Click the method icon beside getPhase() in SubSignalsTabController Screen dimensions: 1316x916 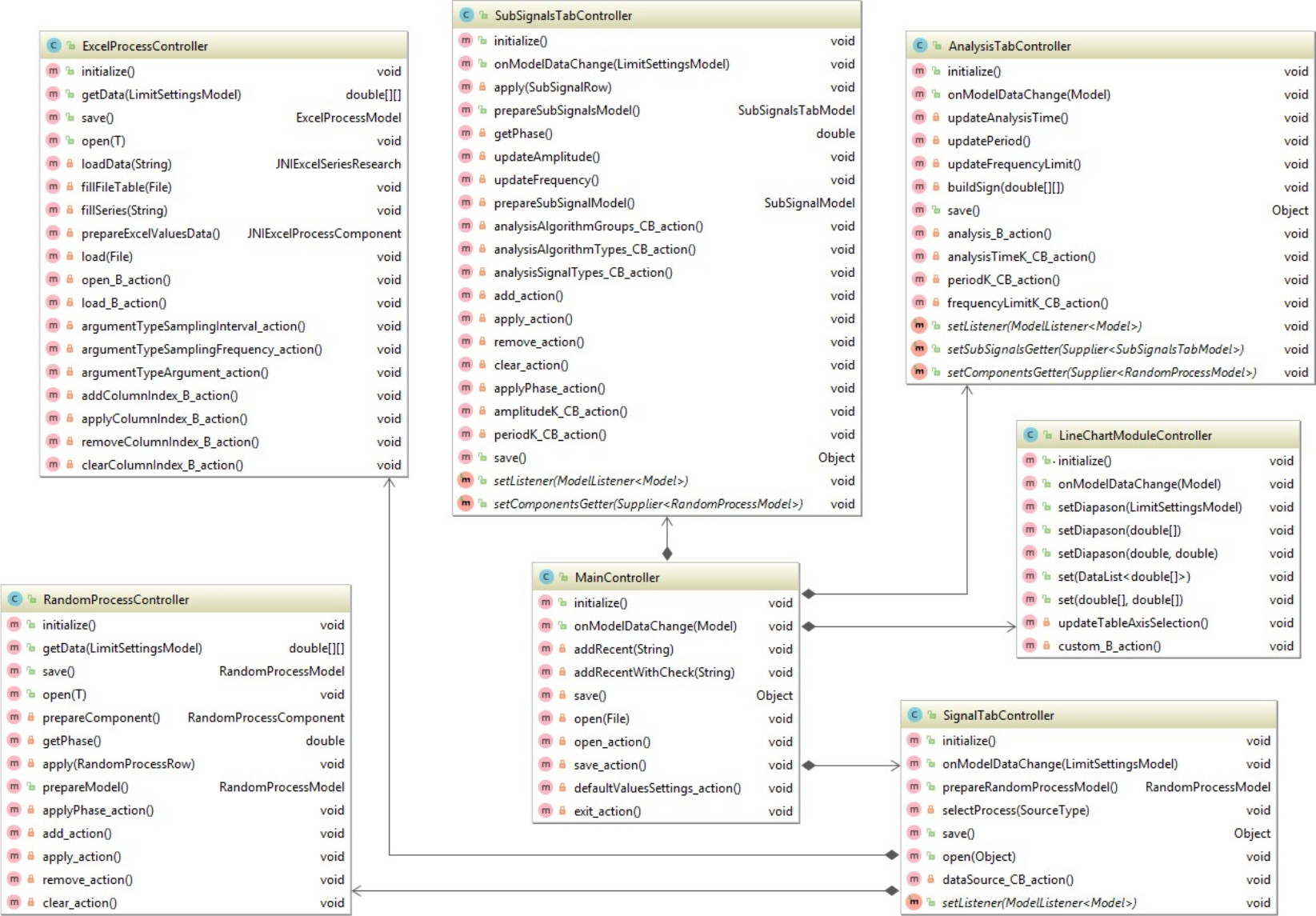(466, 134)
